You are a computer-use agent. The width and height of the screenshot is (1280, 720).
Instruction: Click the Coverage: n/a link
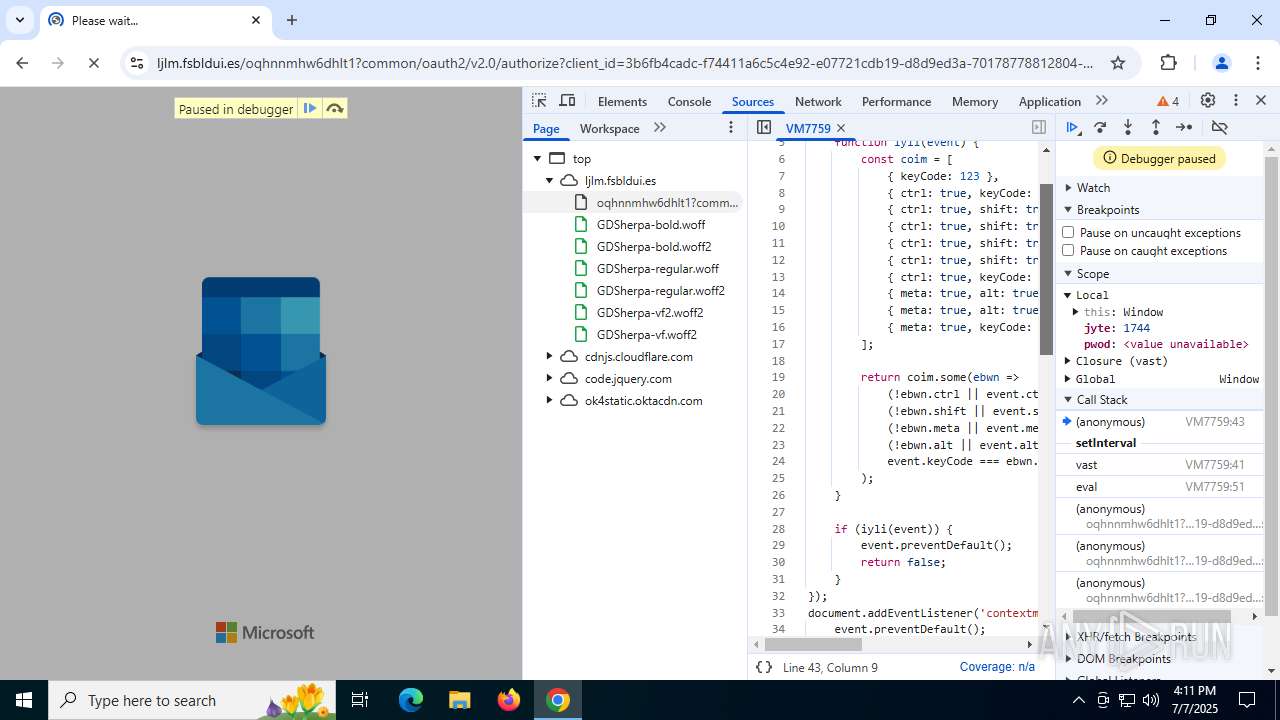coord(997,667)
